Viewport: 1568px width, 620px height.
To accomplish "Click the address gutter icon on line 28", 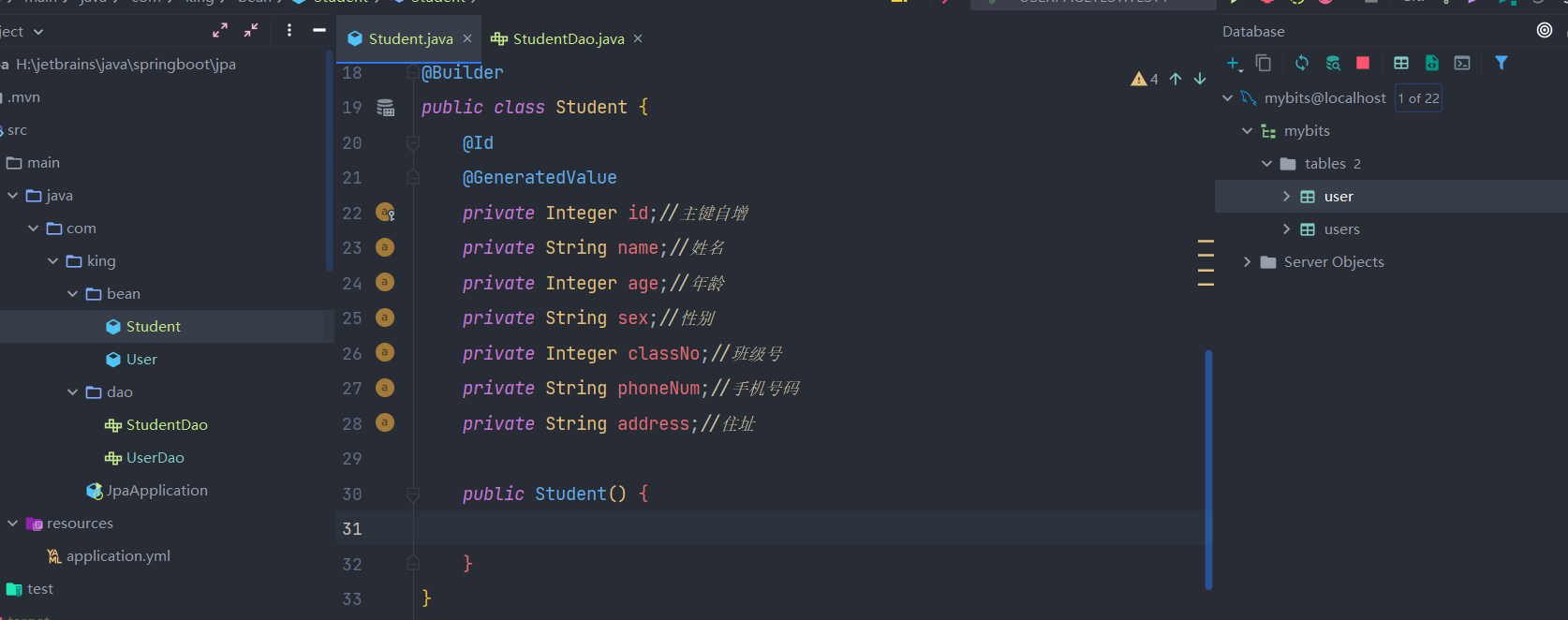I will (x=384, y=422).
